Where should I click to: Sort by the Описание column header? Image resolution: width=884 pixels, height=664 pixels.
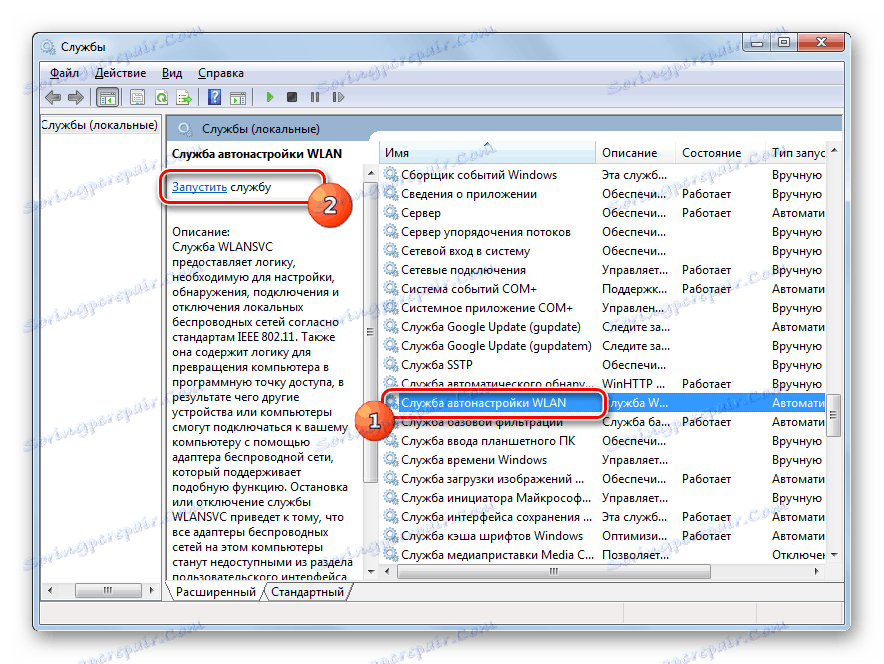click(x=635, y=153)
